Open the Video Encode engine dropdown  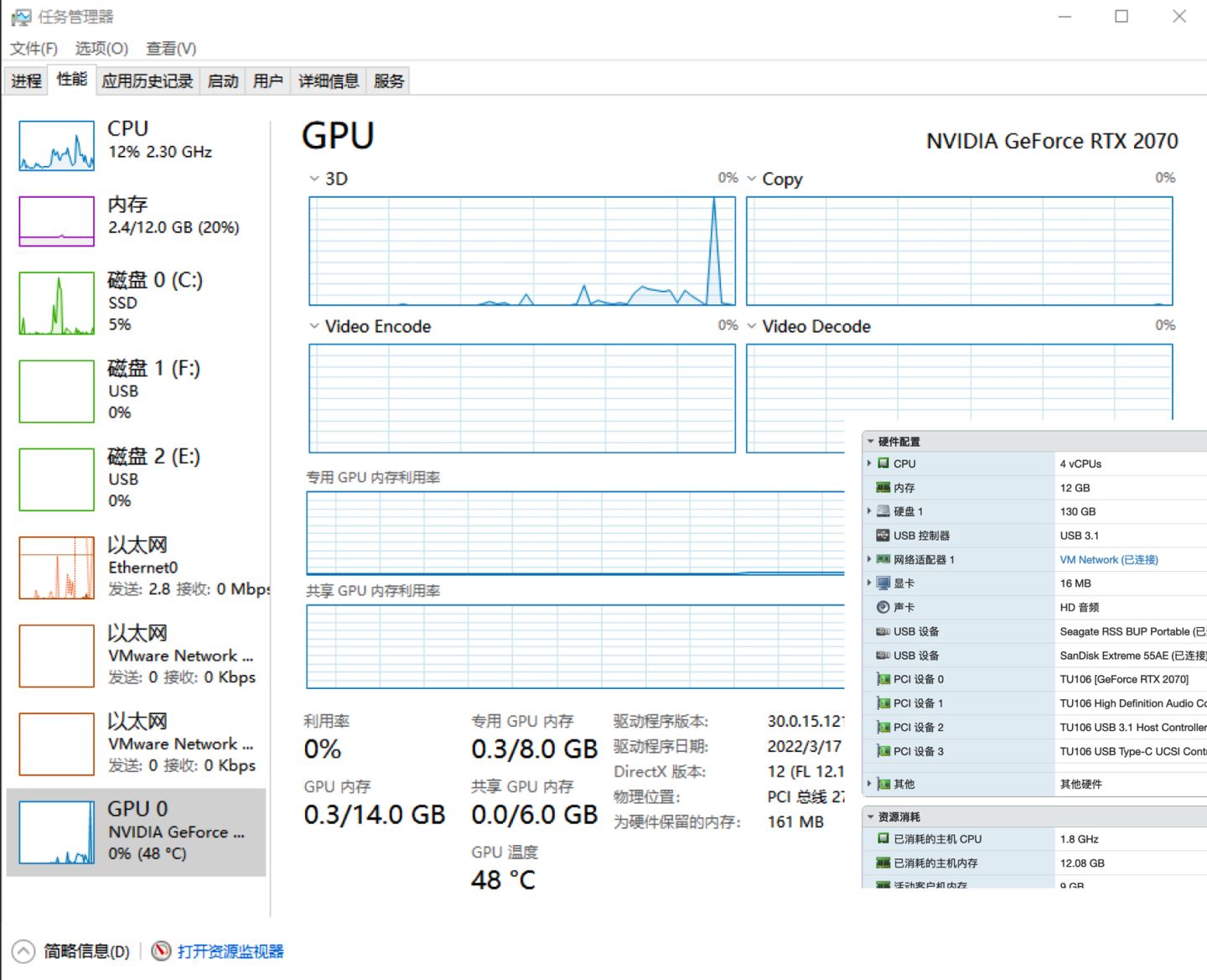314,326
